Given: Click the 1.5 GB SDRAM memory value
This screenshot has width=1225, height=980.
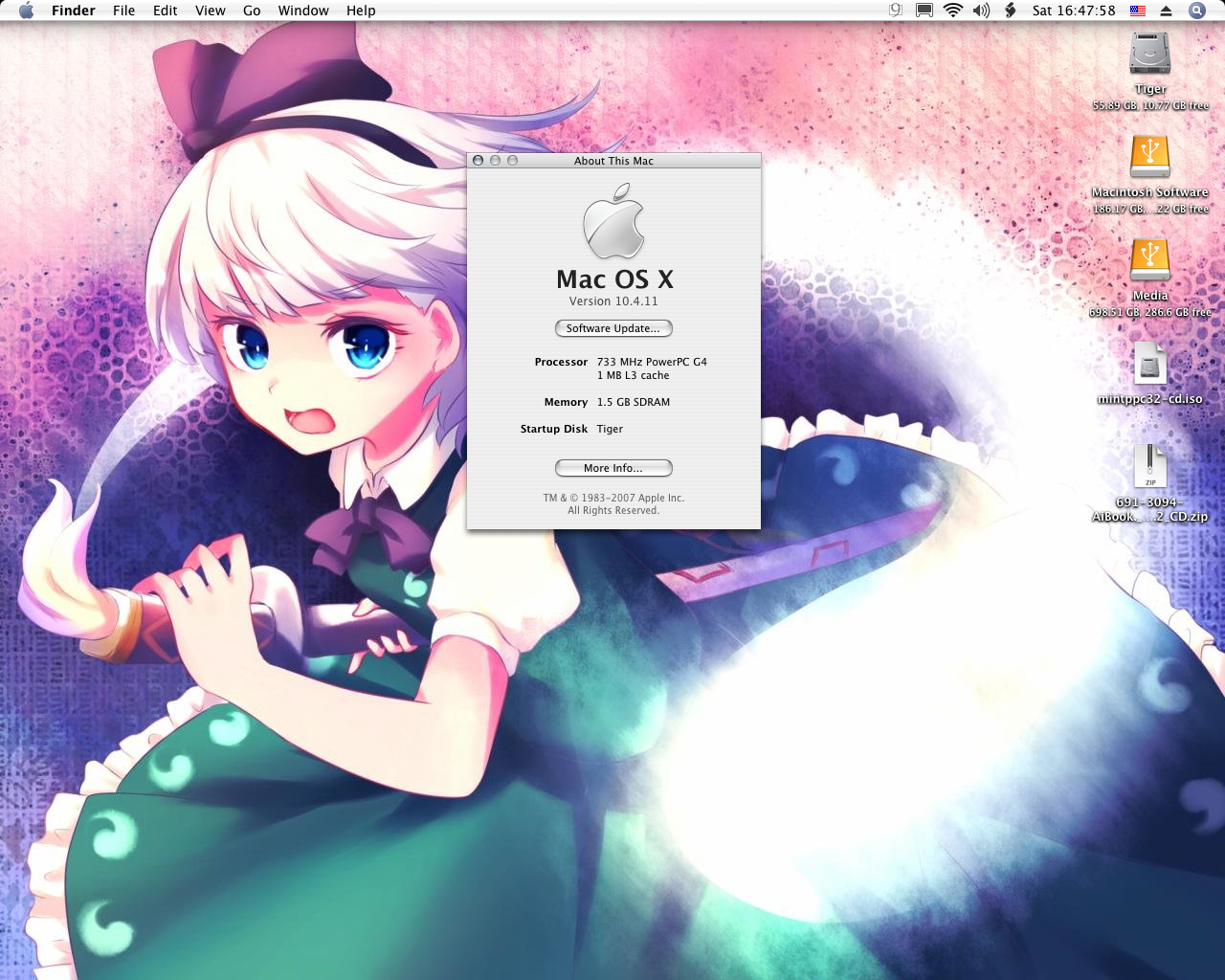Looking at the screenshot, I should (634, 402).
